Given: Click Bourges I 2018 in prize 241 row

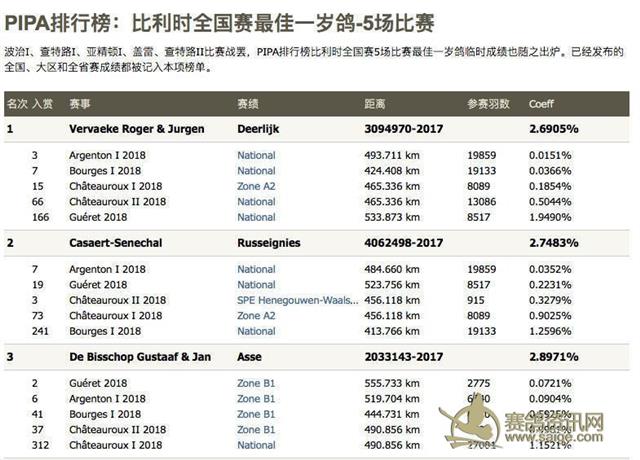Looking at the screenshot, I should (105, 331).
